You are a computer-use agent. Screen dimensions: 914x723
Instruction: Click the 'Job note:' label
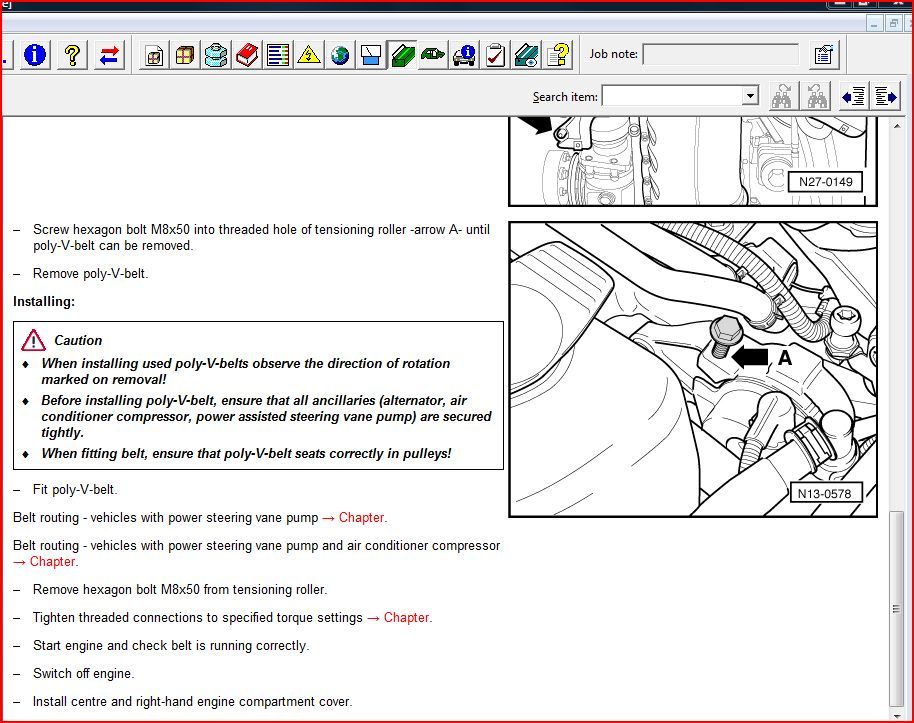tap(613, 54)
